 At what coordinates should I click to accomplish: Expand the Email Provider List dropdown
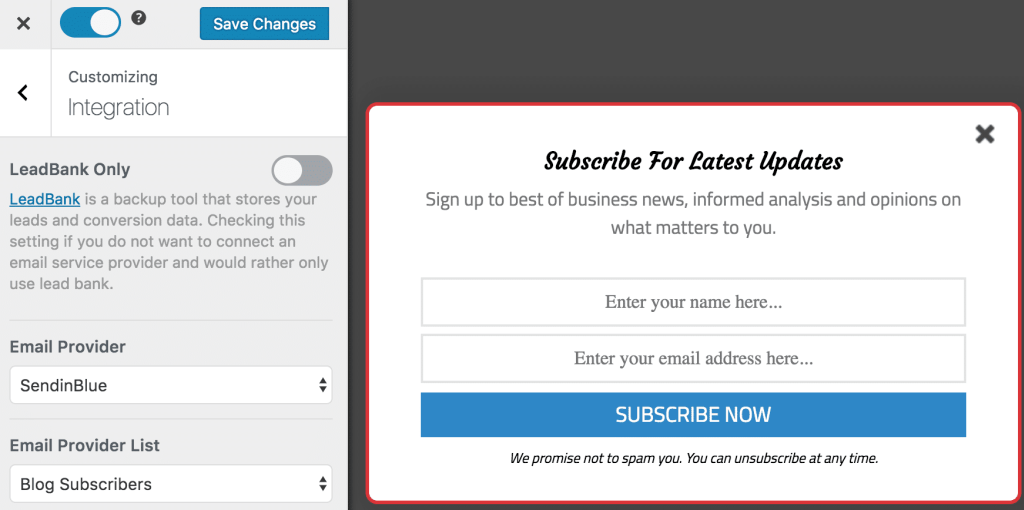170,484
